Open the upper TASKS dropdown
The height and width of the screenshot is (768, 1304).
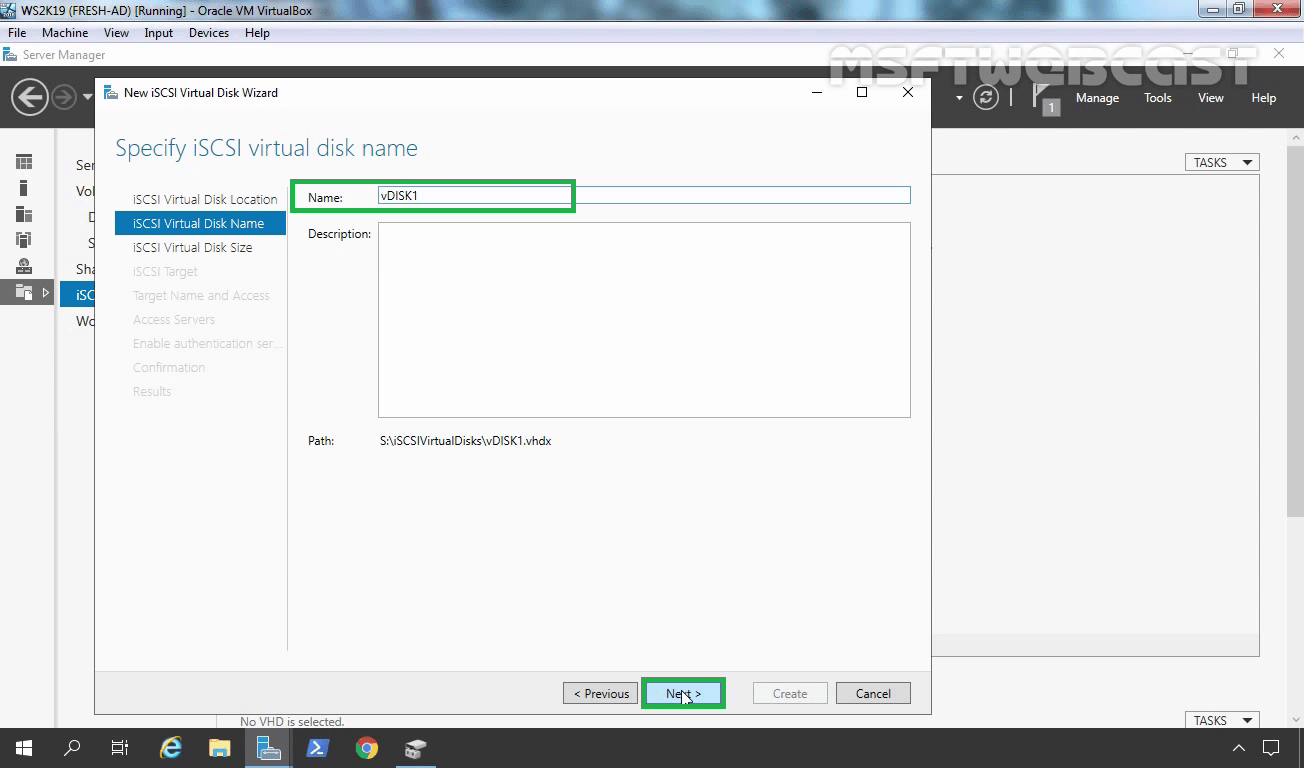[x=1221, y=161]
